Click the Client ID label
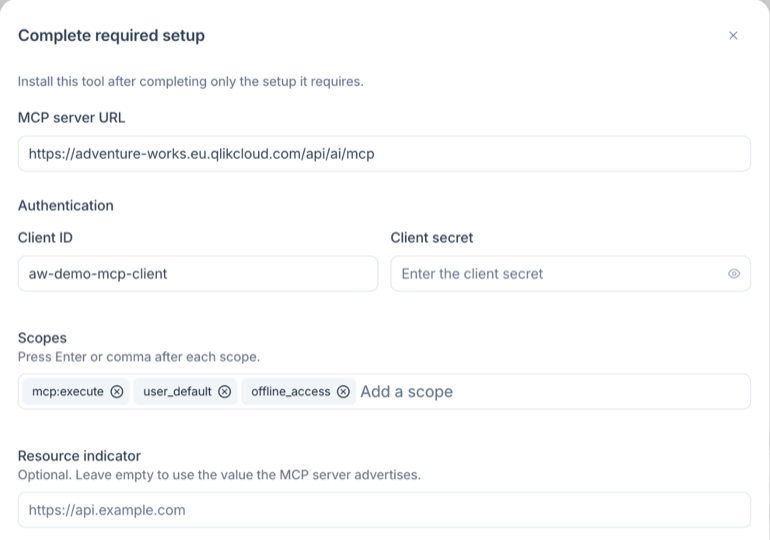Image resolution: width=770 pixels, height=540 pixels. click(x=45, y=238)
